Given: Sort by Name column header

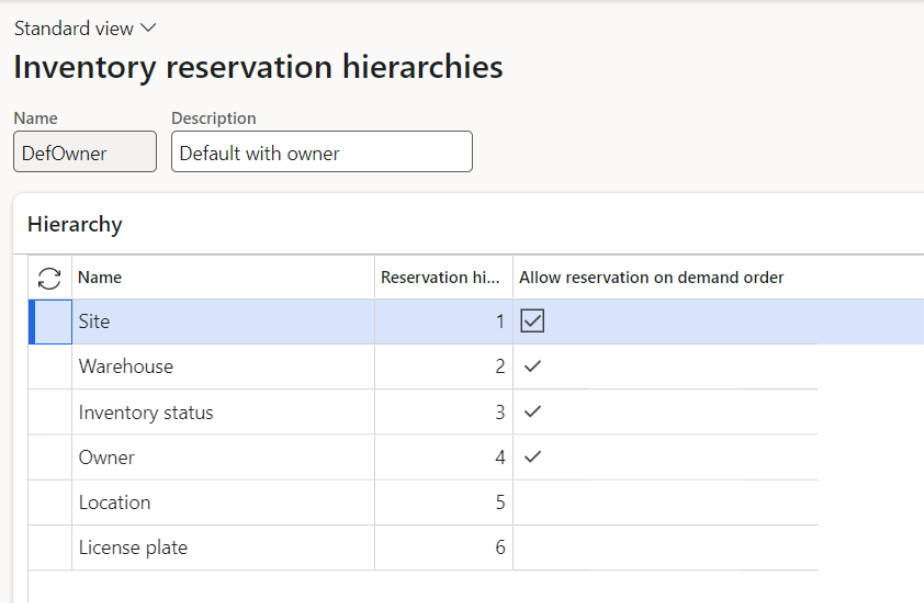Looking at the screenshot, I should point(100,278).
